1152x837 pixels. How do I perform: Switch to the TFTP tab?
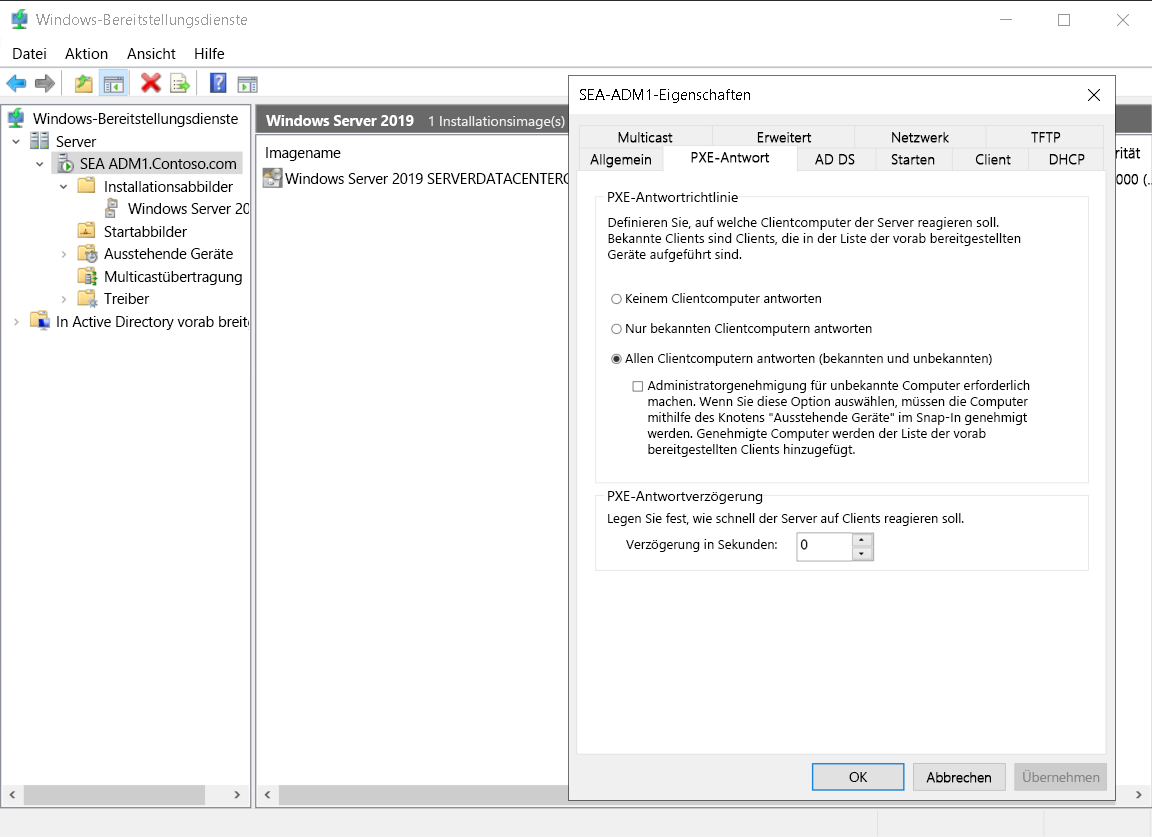point(1045,137)
